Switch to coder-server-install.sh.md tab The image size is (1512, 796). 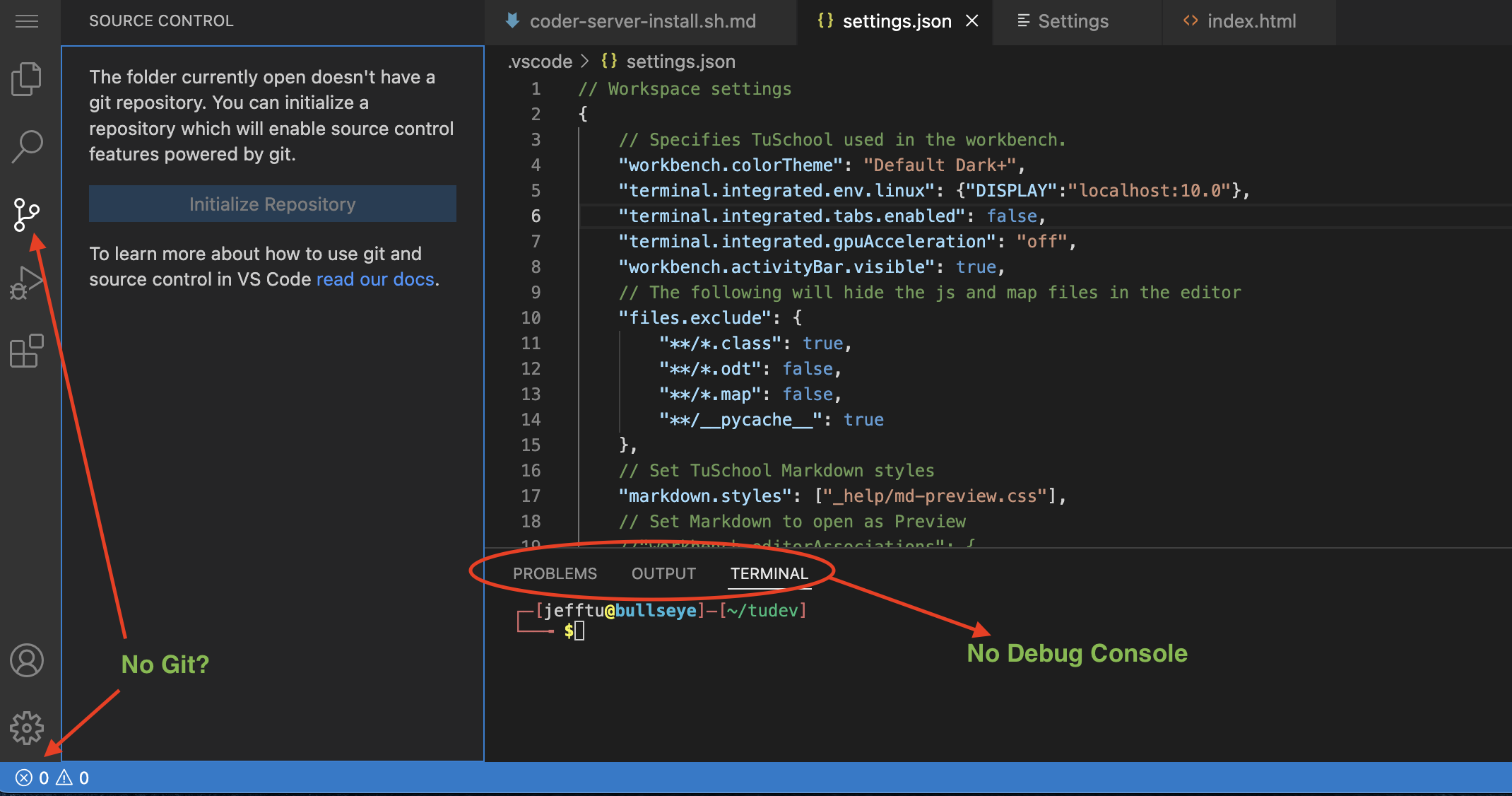[631, 21]
